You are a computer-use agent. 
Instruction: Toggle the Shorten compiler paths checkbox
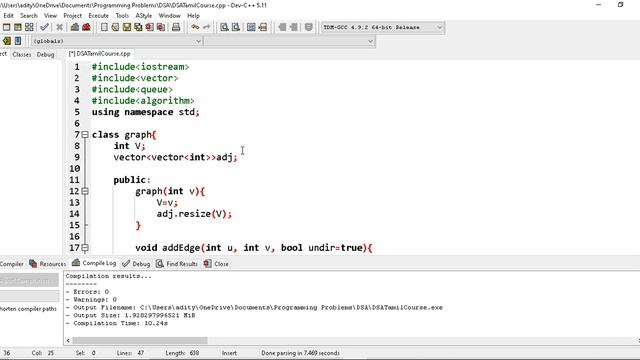[x=29, y=309]
